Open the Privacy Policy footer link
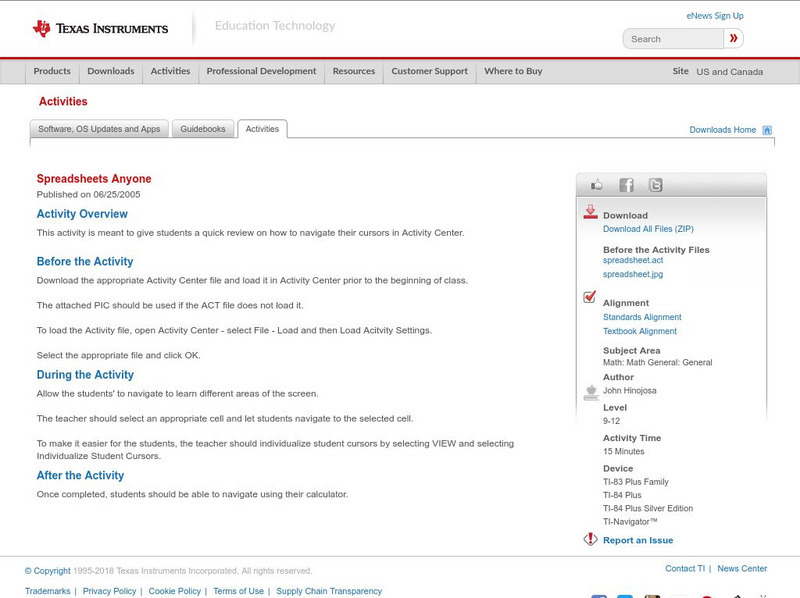Screen dimensions: 800x598 pos(109,591)
